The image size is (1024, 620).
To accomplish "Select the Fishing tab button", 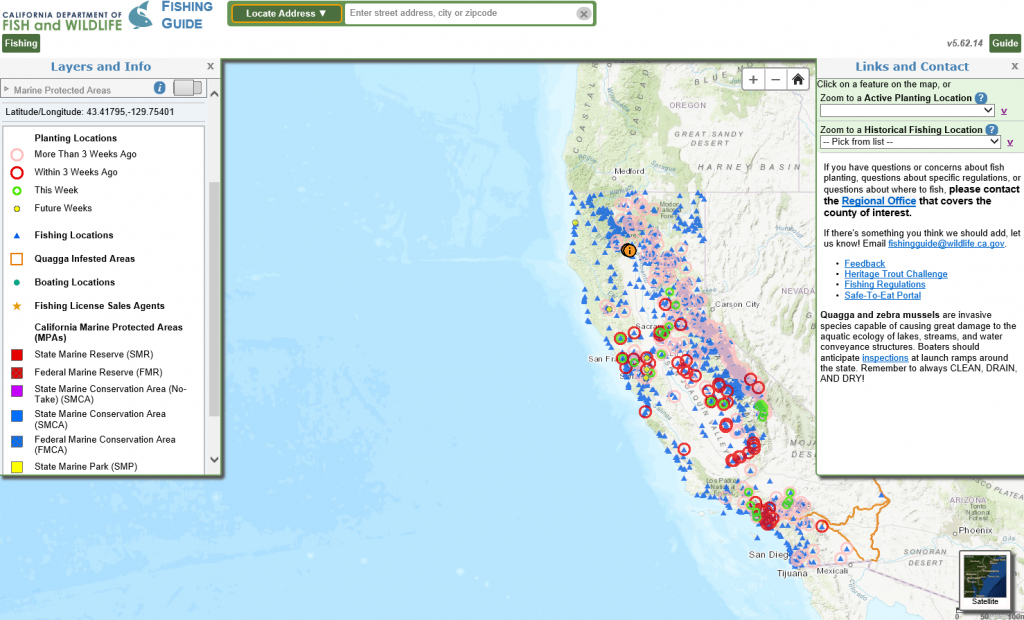I will click(20, 43).
